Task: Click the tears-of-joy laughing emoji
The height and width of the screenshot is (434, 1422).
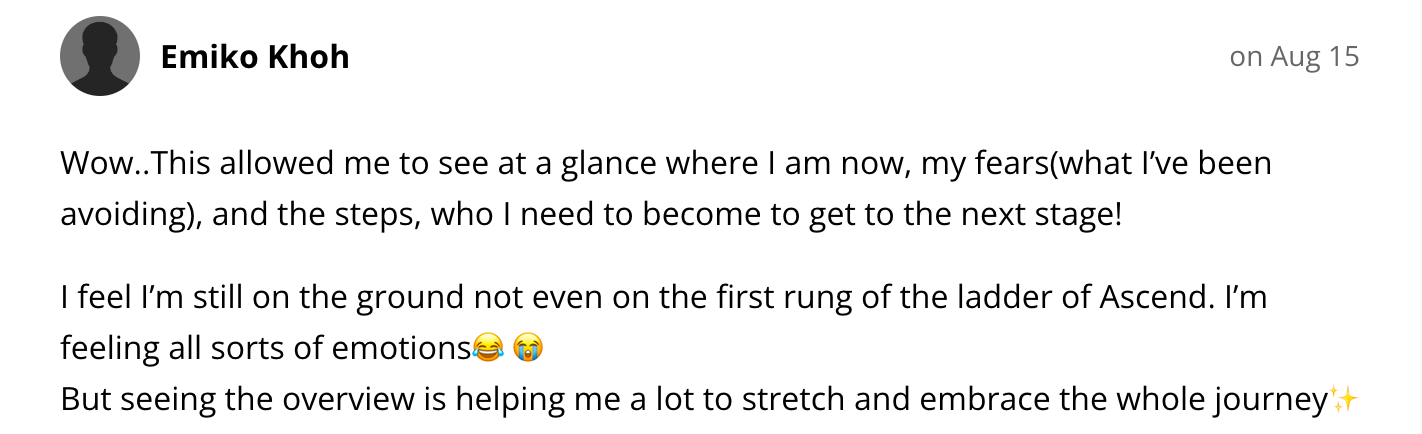Action: [487, 348]
